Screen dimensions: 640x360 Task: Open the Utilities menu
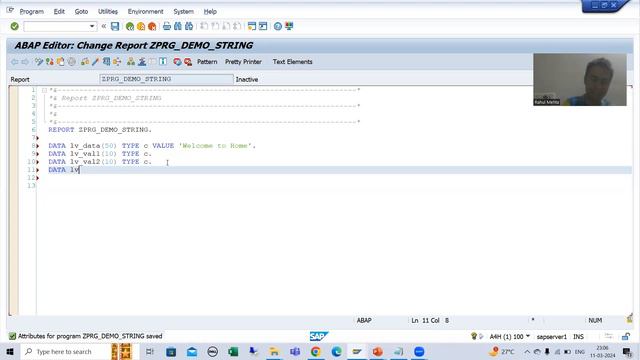coord(108,11)
